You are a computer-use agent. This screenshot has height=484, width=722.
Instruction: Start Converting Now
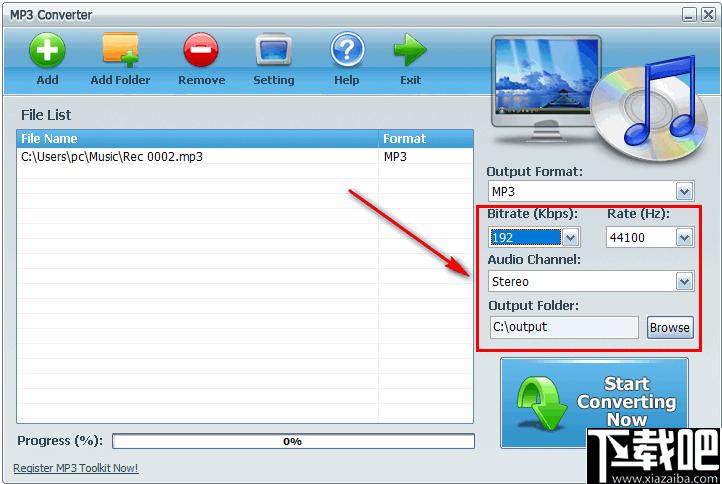point(594,402)
